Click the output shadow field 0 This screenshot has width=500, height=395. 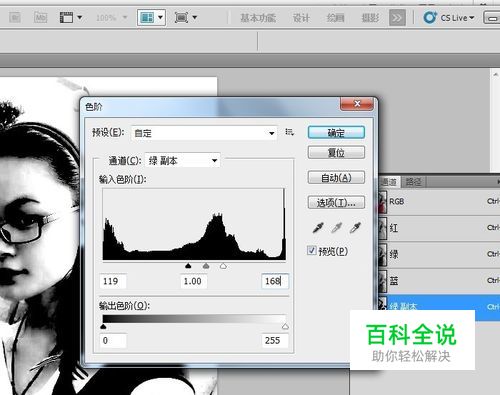113,341
